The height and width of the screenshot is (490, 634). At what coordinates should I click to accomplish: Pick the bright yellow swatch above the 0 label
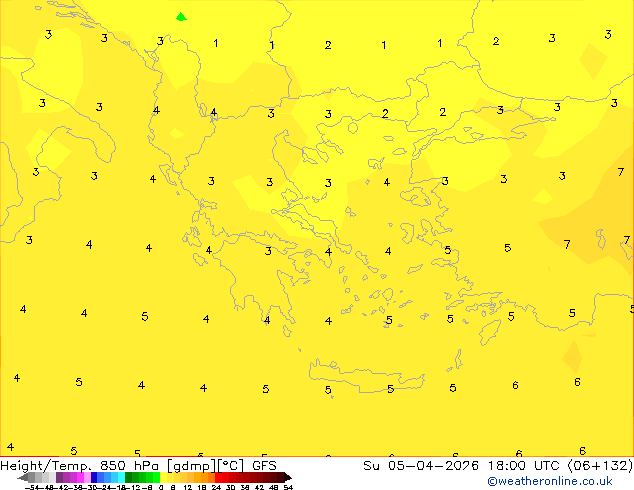(x=163, y=477)
